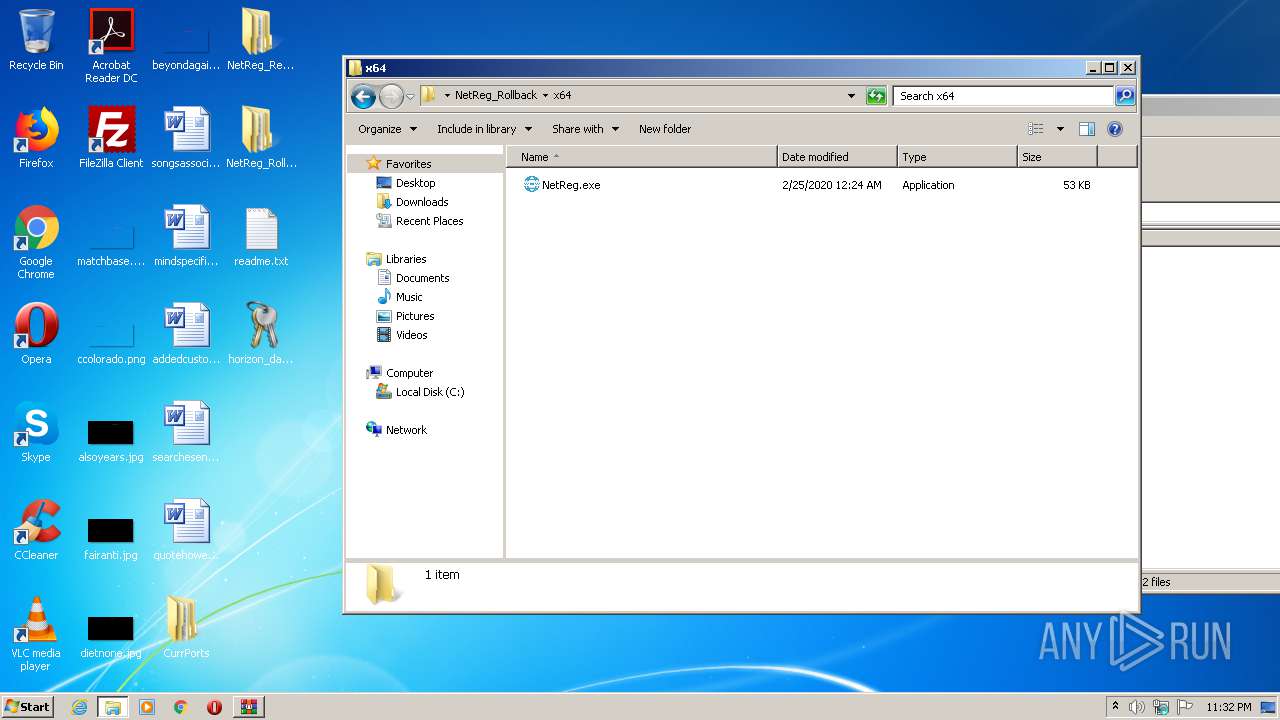The height and width of the screenshot is (720, 1280).
Task: Open Recent Places in the navigation pane
Action: click(429, 221)
